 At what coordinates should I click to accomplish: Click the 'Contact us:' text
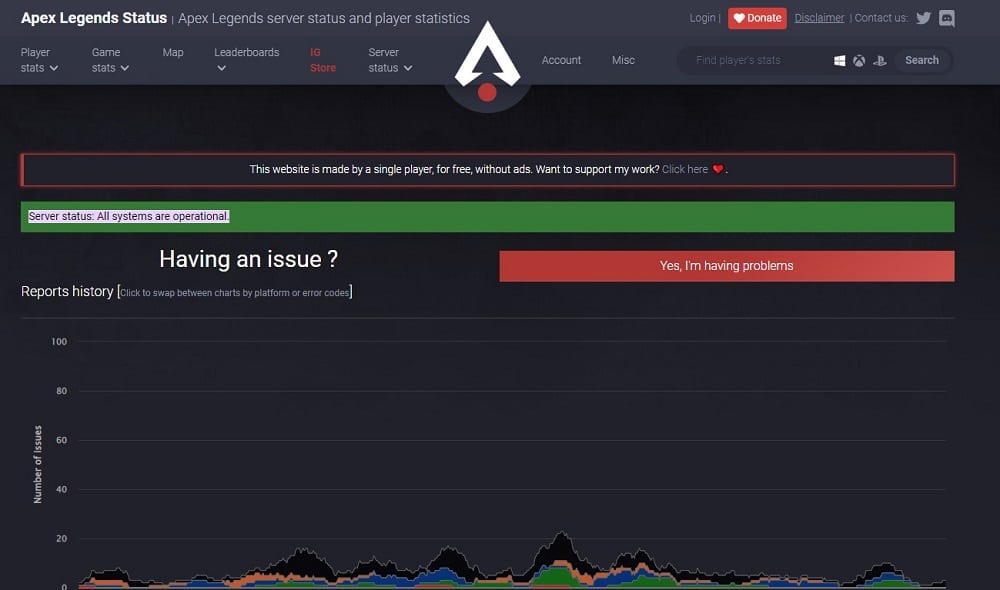(x=881, y=18)
